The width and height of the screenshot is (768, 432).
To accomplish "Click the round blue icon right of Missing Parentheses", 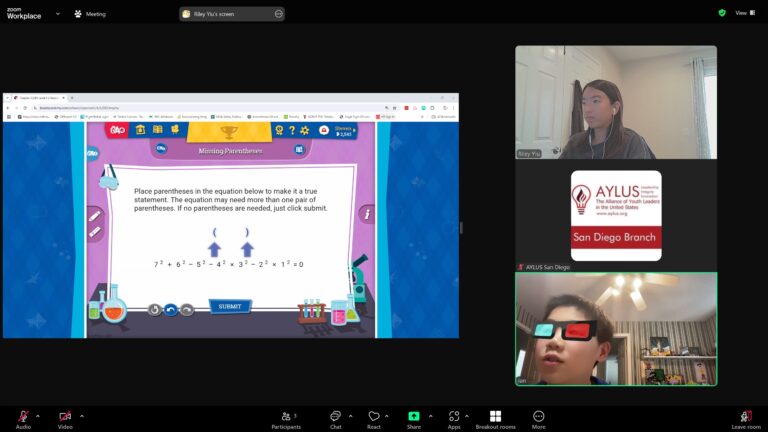I will pyautogui.click(x=299, y=149).
